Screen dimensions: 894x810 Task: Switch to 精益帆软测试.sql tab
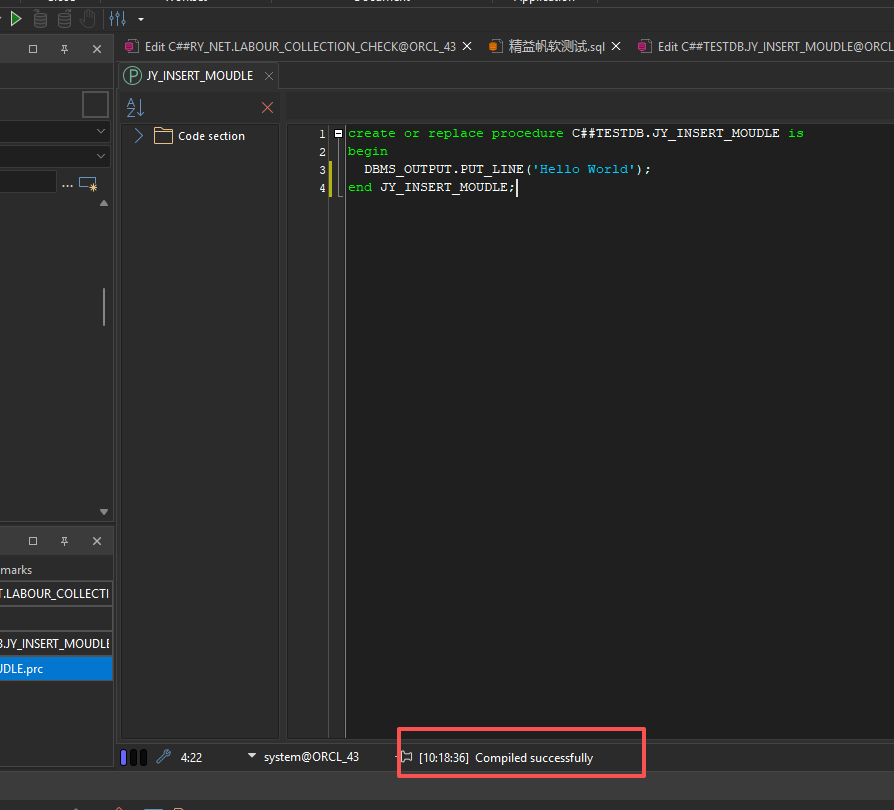(x=556, y=47)
